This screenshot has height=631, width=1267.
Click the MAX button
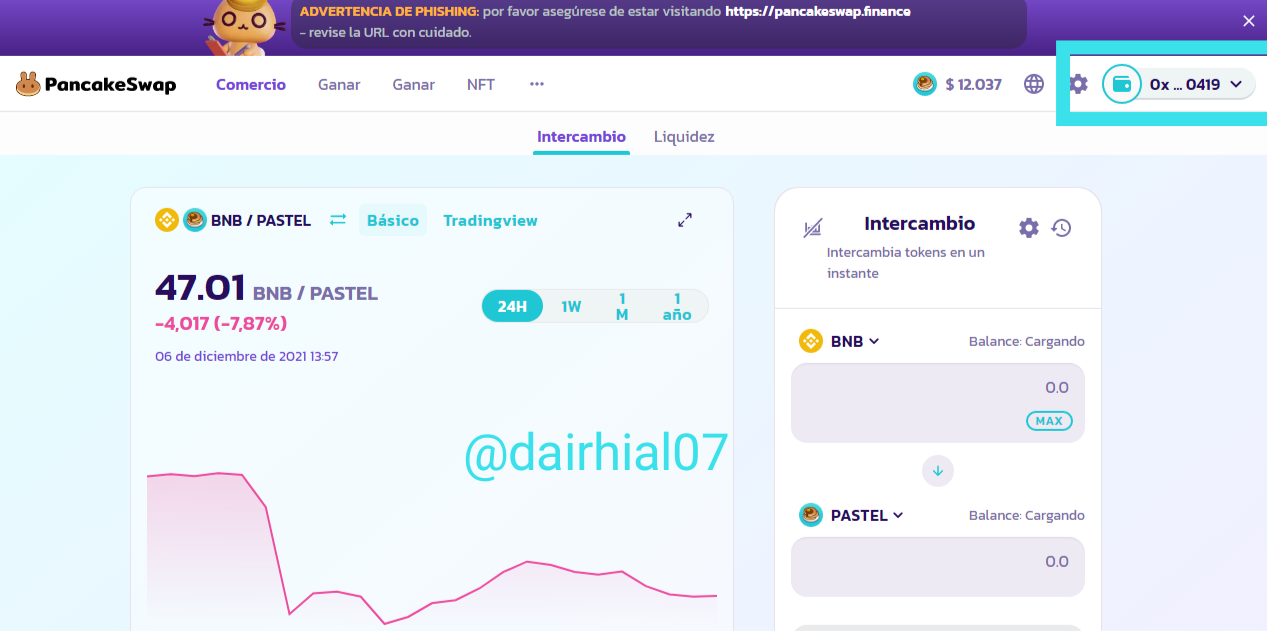point(1049,421)
